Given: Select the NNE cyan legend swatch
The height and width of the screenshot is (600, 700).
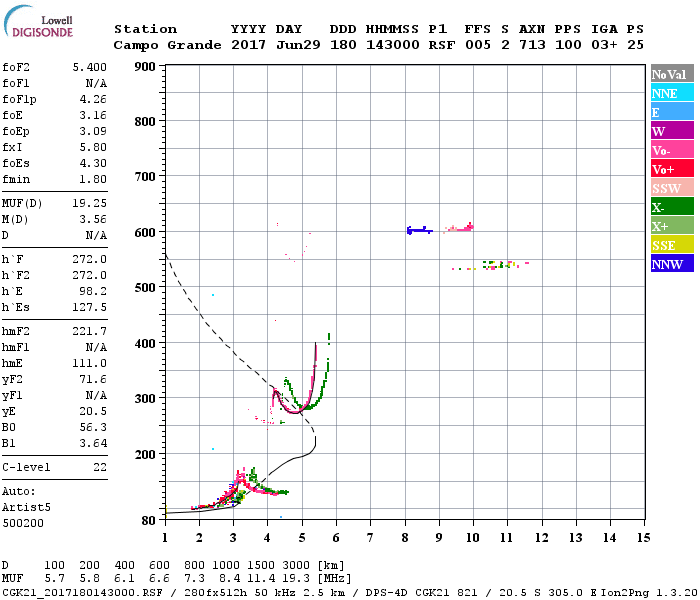Looking at the screenshot, I should 672,92.
